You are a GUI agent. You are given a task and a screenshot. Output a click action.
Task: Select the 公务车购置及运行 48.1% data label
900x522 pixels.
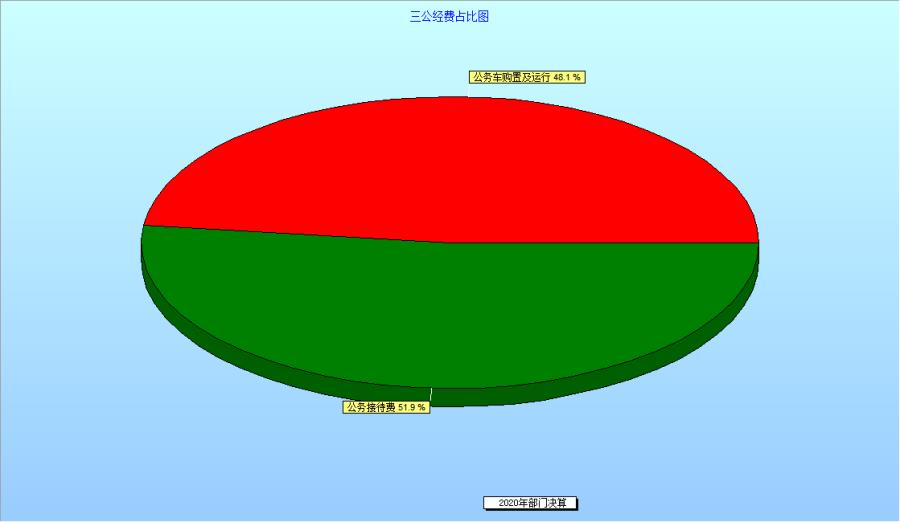[526, 76]
